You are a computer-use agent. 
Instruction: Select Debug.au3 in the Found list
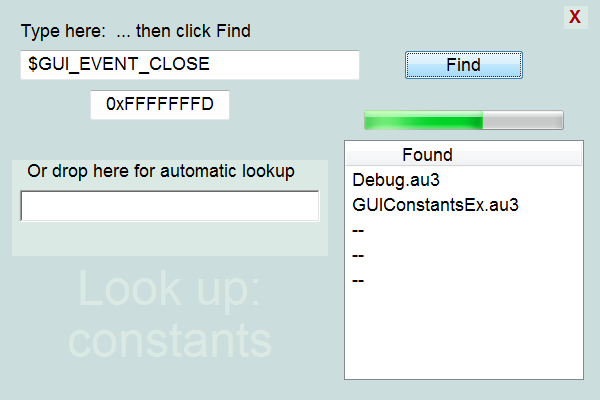pos(396,180)
